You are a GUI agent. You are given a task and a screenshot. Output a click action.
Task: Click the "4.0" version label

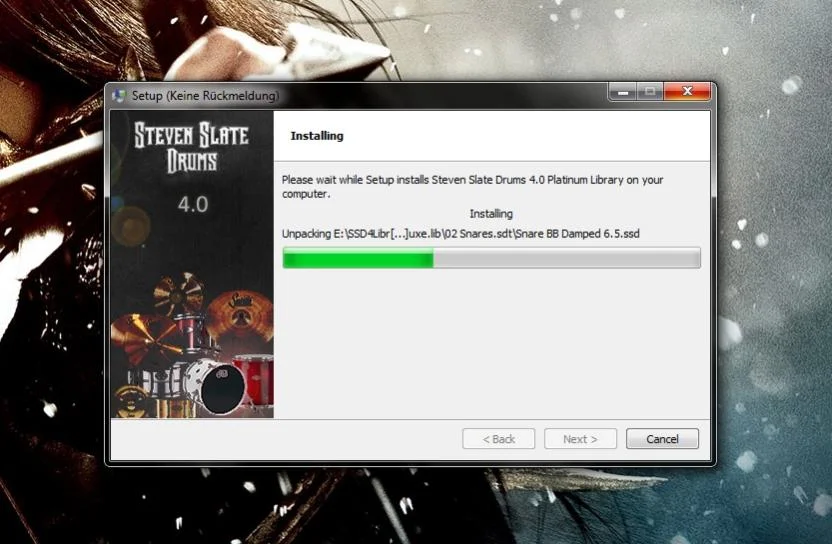pos(193,204)
